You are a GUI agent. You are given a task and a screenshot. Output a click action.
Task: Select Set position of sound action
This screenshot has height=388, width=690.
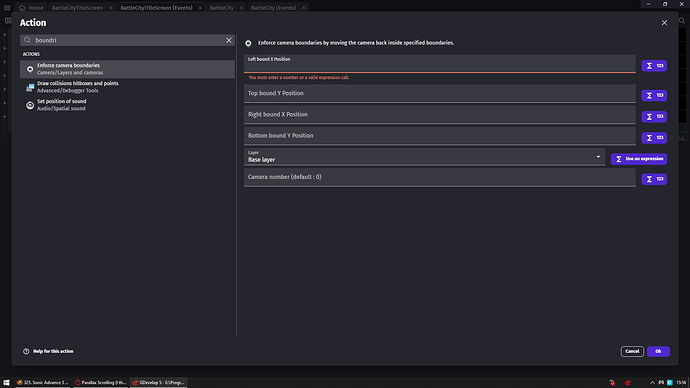(127, 105)
